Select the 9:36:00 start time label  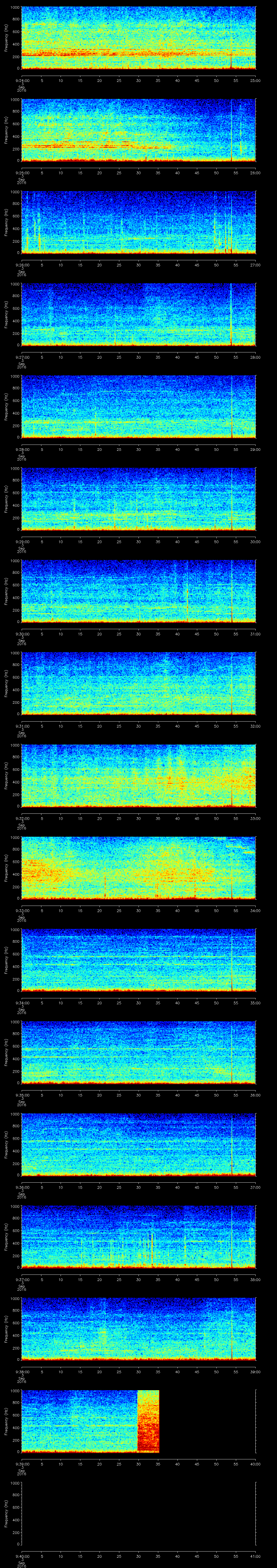(22, 1187)
